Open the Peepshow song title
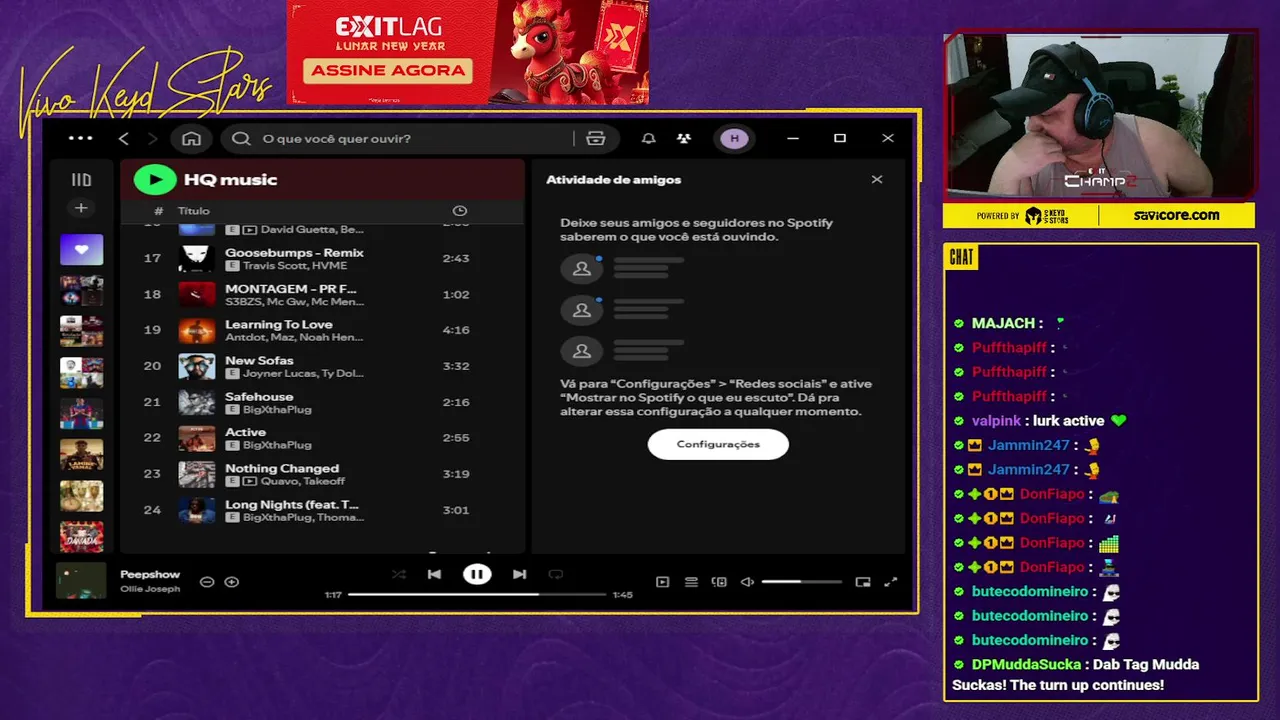 (x=150, y=575)
